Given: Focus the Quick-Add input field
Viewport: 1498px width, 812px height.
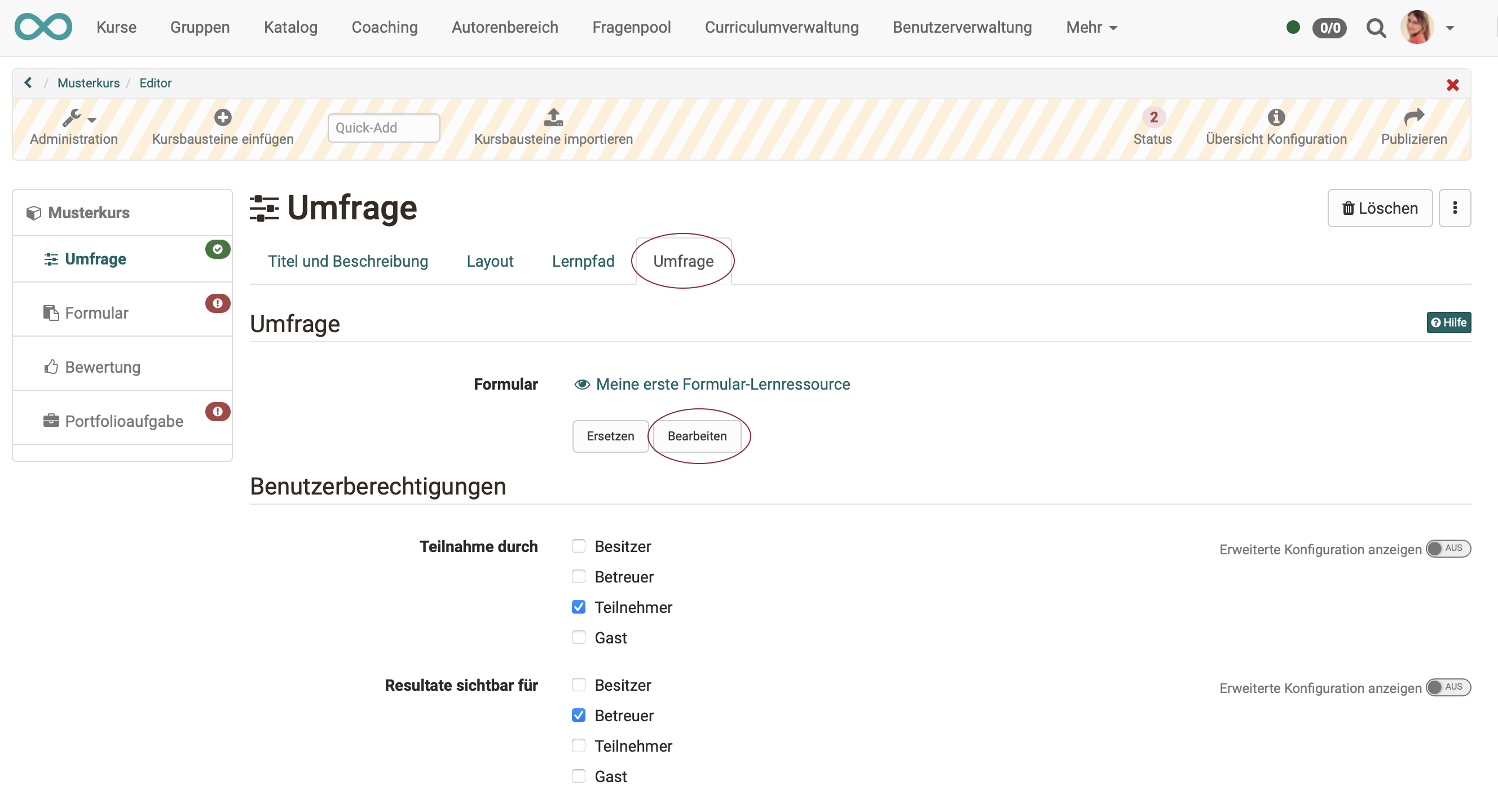Looking at the screenshot, I should 384,127.
